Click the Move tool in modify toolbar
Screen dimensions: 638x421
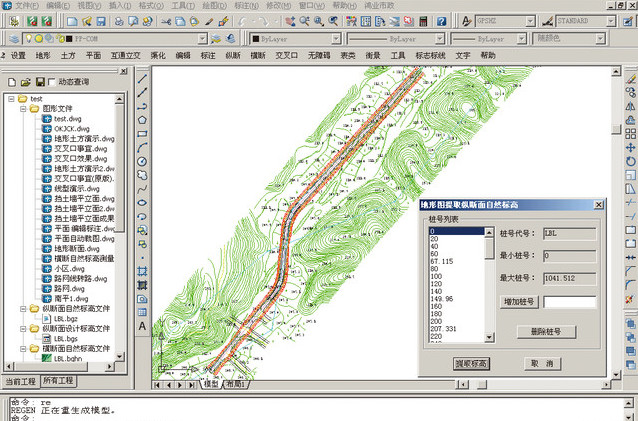[630, 148]
